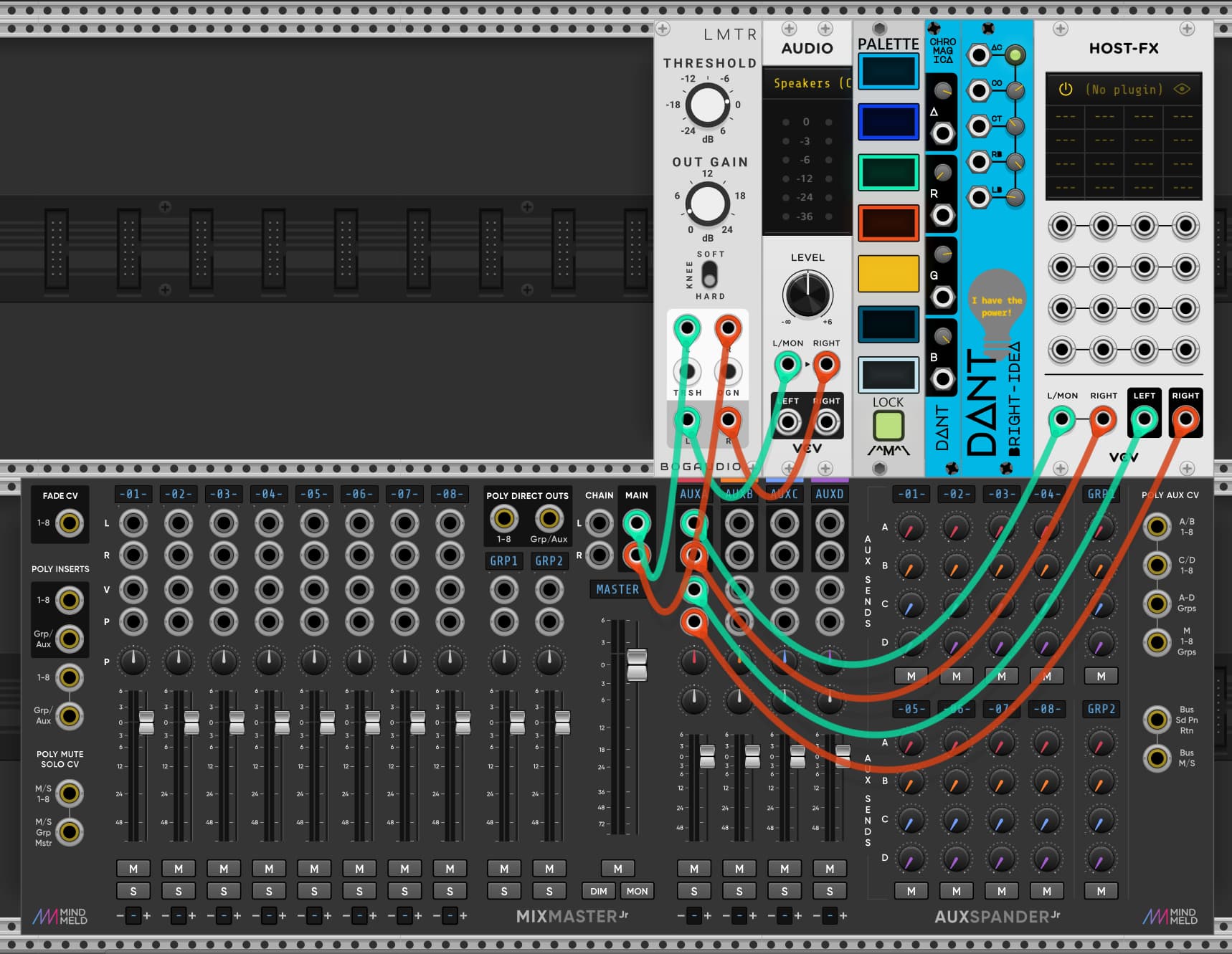Screen dimensions: 1232x954
Task: Click the Host-FX eye icon
Action: [x=1181, y=90]
